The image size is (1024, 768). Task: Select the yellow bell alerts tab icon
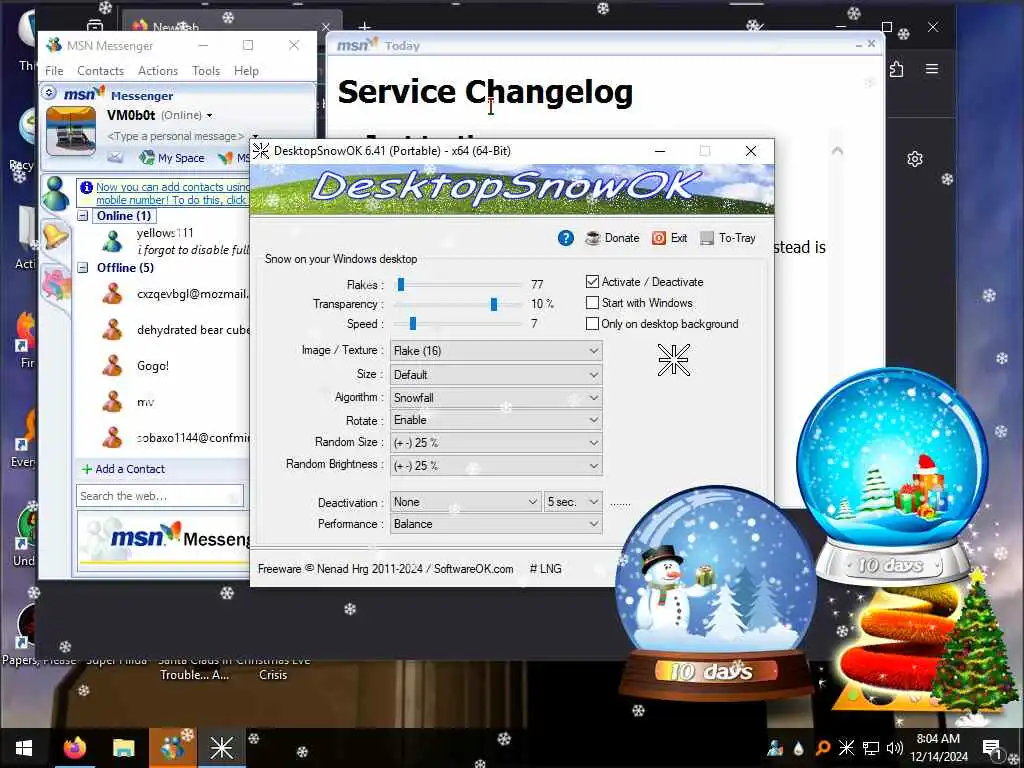coord(55,235)
